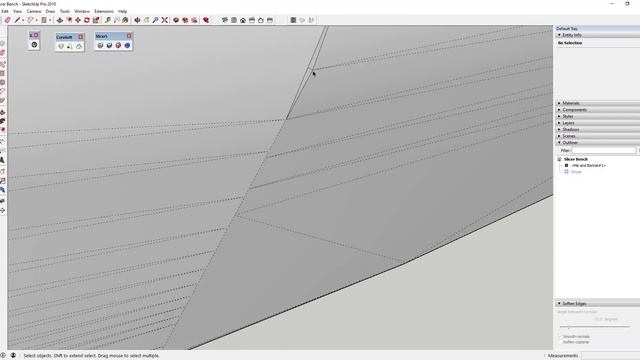The height and width of the screenshot is (360, 640).
Task: Open the Window menu
Action: click(82, 11)
